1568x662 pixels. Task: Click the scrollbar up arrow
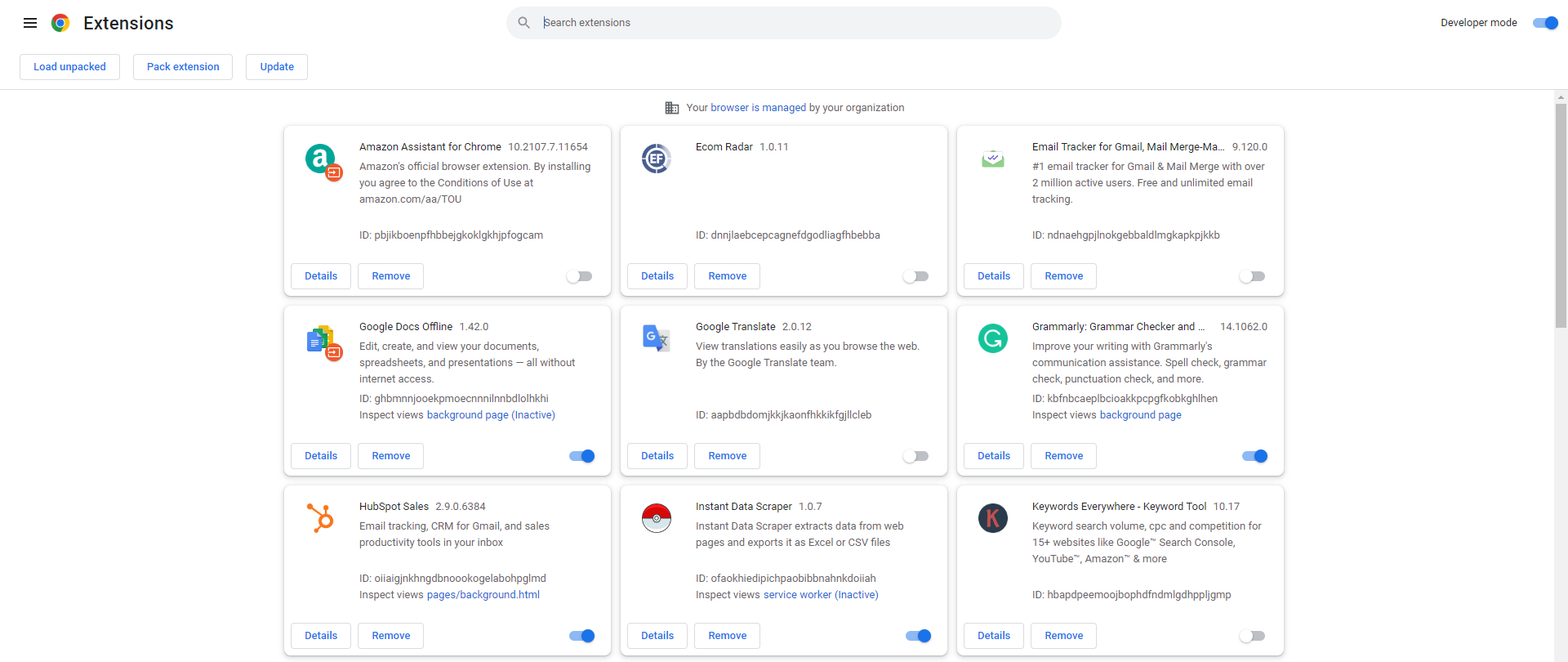[1561, 96]
